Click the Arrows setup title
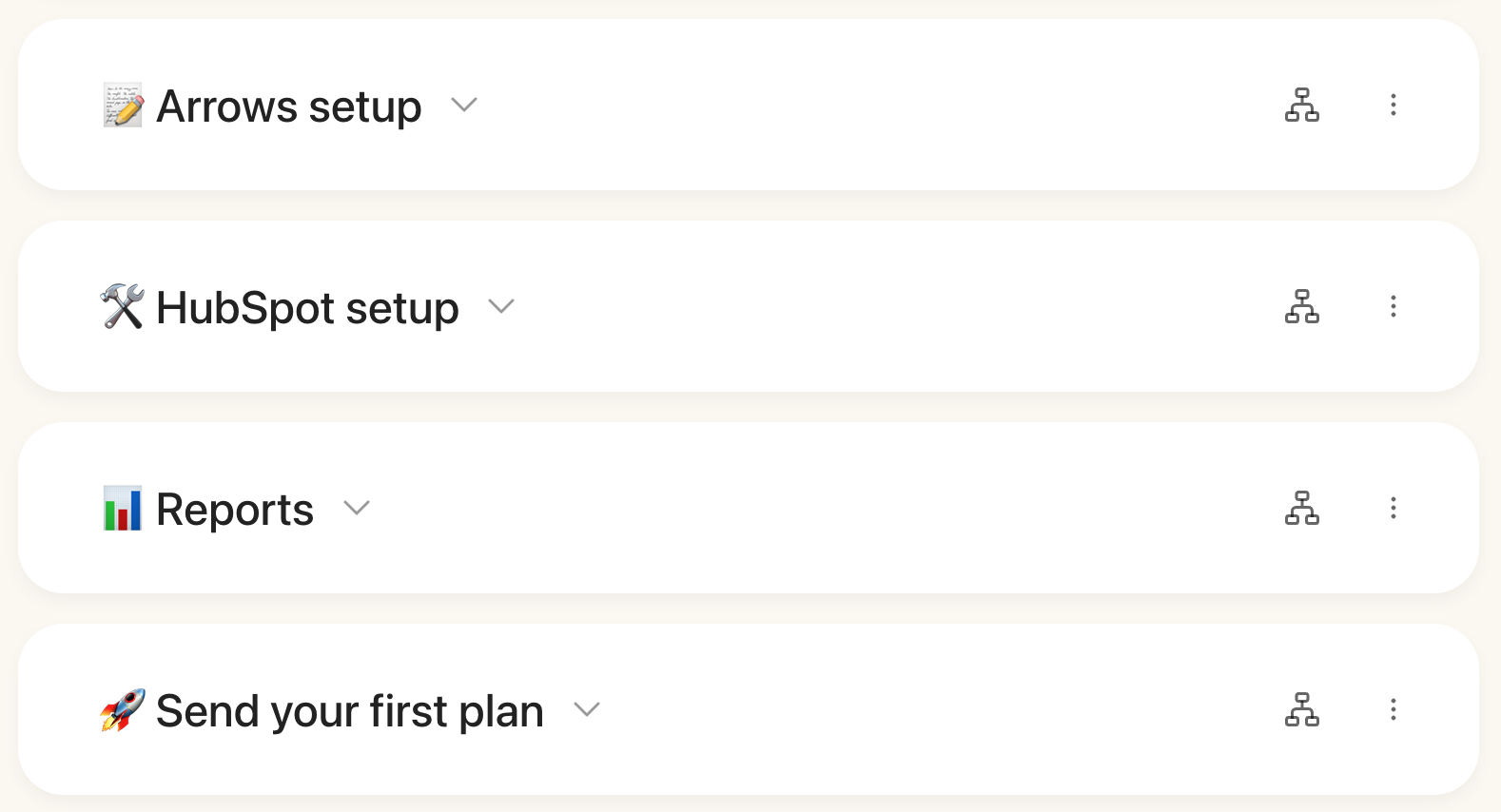This screenshot has width=1501, height=812. point(288,106)
